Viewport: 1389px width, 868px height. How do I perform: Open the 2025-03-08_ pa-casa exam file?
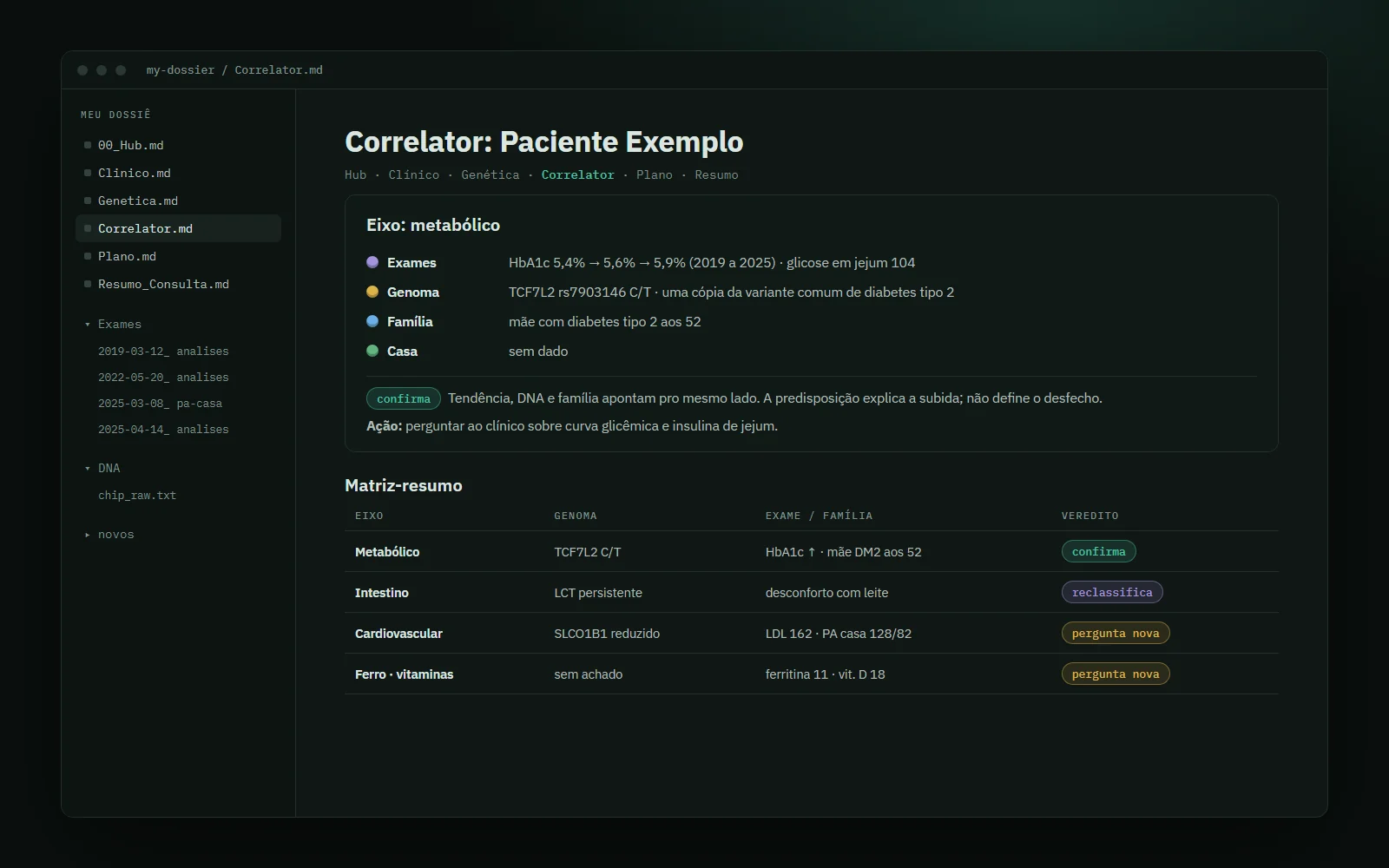[160, 404]
